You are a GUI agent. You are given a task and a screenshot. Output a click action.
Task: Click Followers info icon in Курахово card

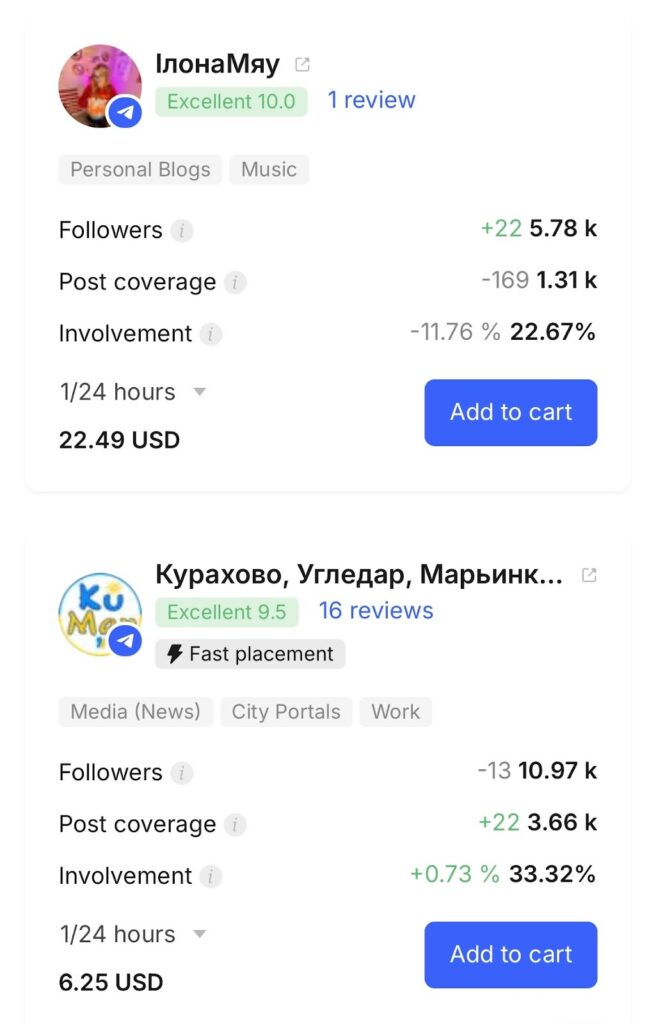tap(181, 773)
